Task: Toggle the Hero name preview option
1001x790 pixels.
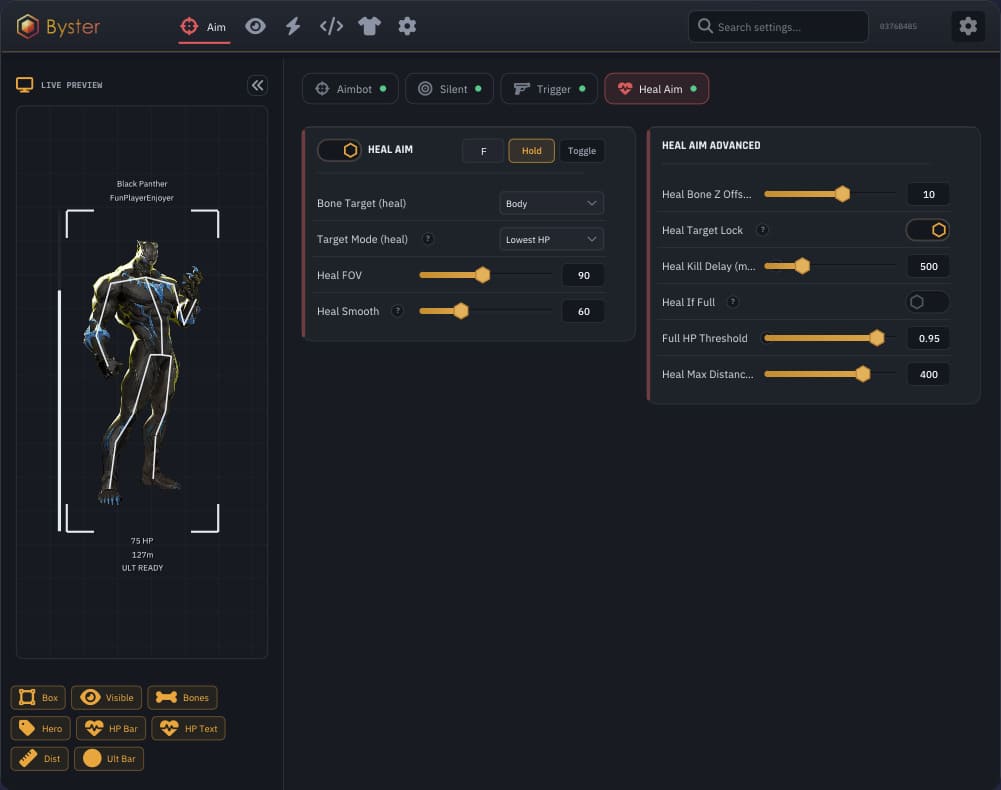Action: pos(40,728)
